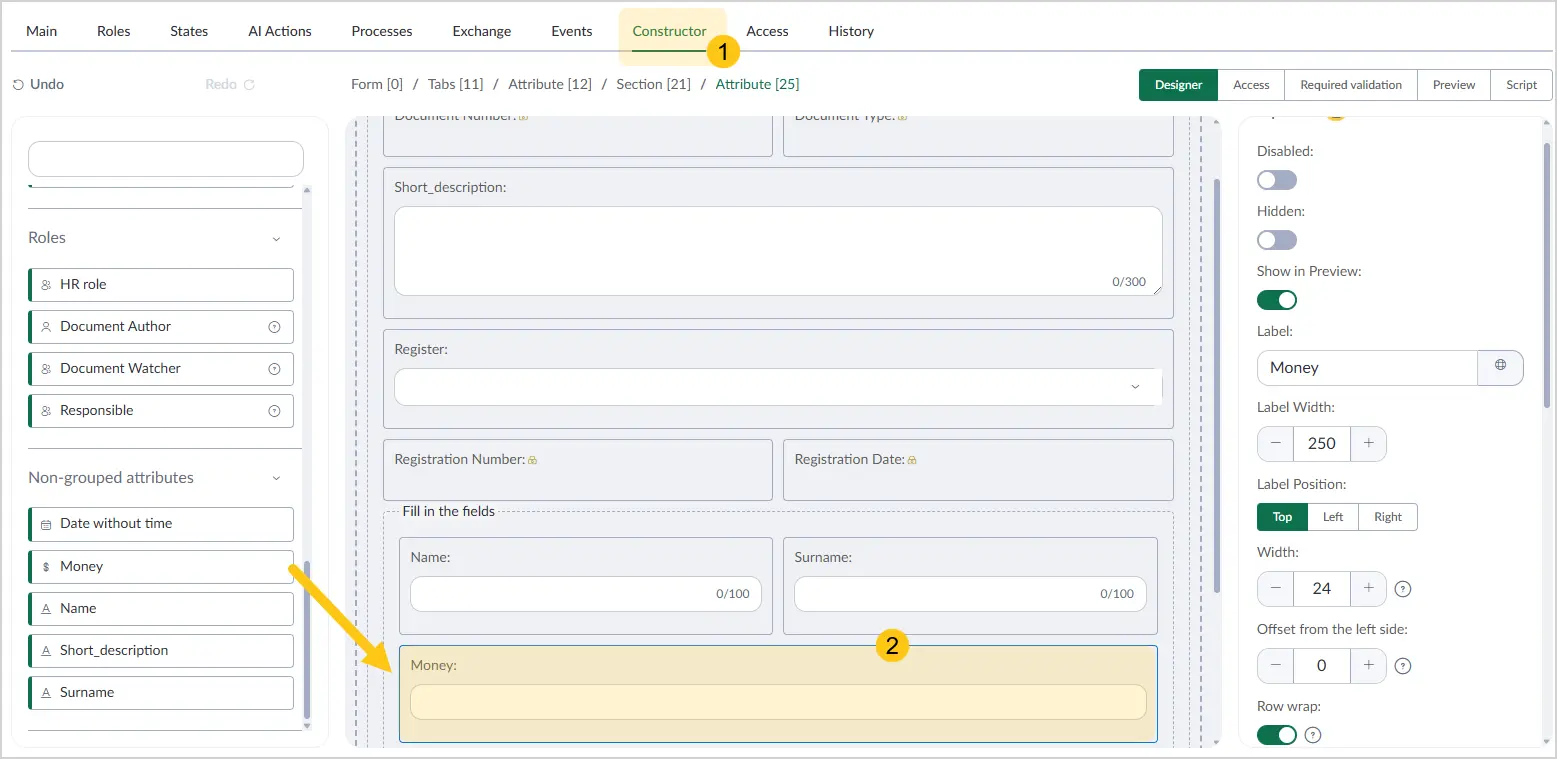
Task: Click the attribute search box in the left panel
Action: pos(166,159)
